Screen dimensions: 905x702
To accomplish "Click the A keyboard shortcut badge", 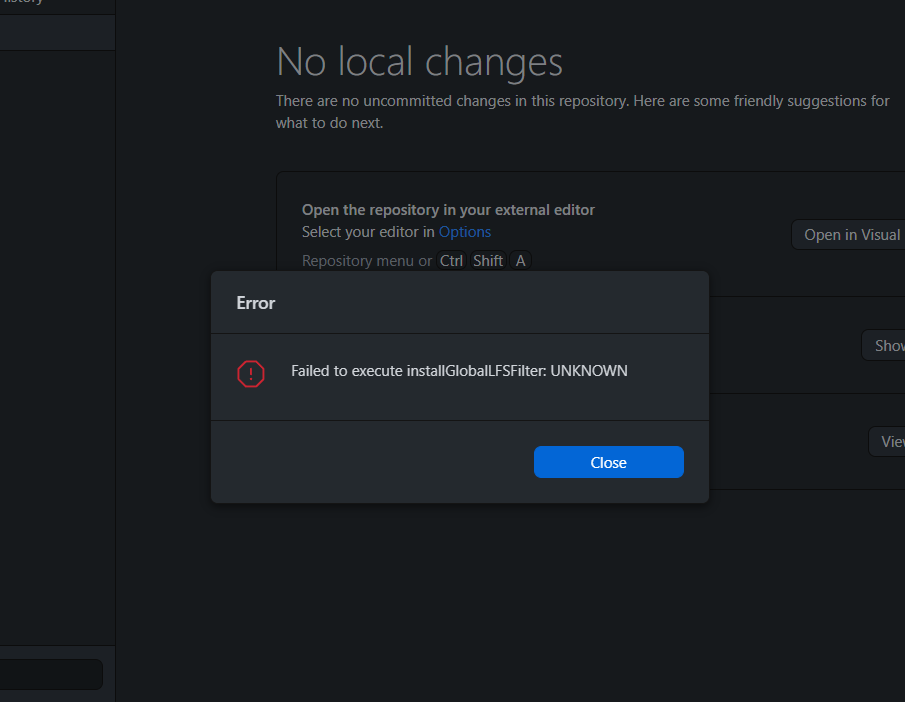I will pyautogui.click(x=520, y=260).
